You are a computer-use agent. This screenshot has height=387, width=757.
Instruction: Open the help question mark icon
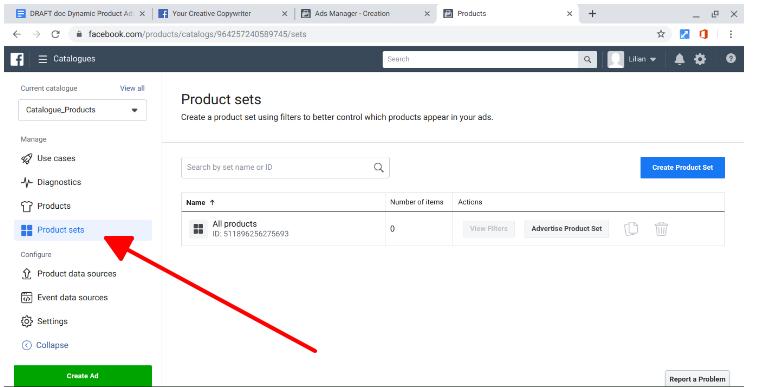click(730, 58)
